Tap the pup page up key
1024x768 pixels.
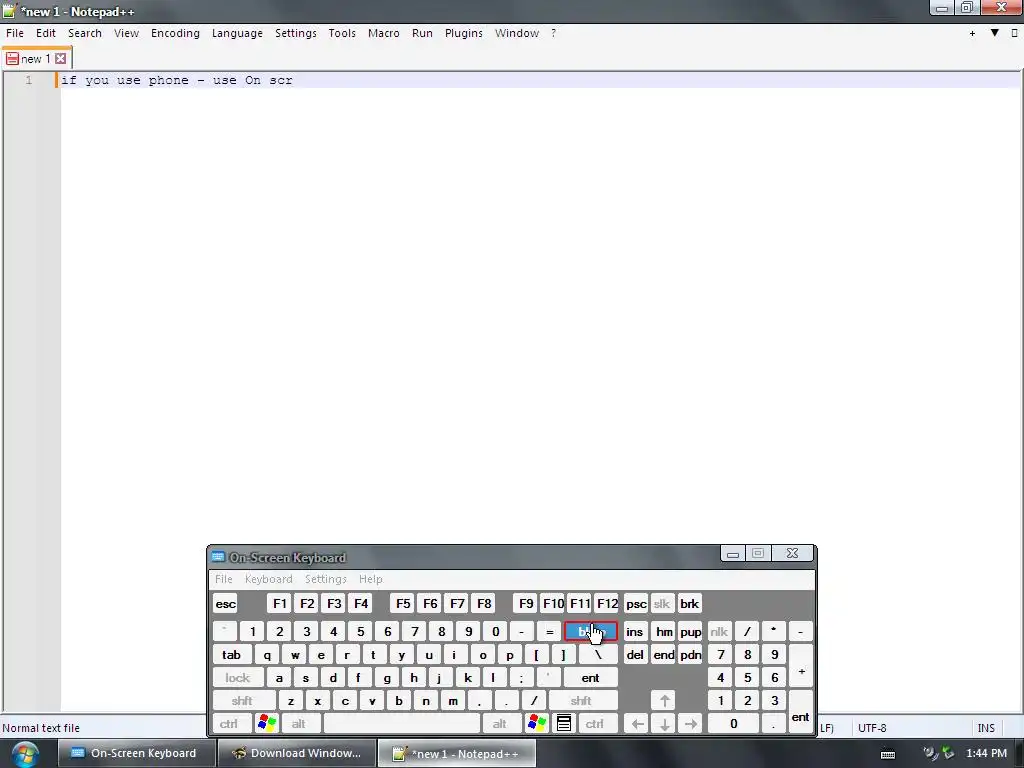click(690, 632)
